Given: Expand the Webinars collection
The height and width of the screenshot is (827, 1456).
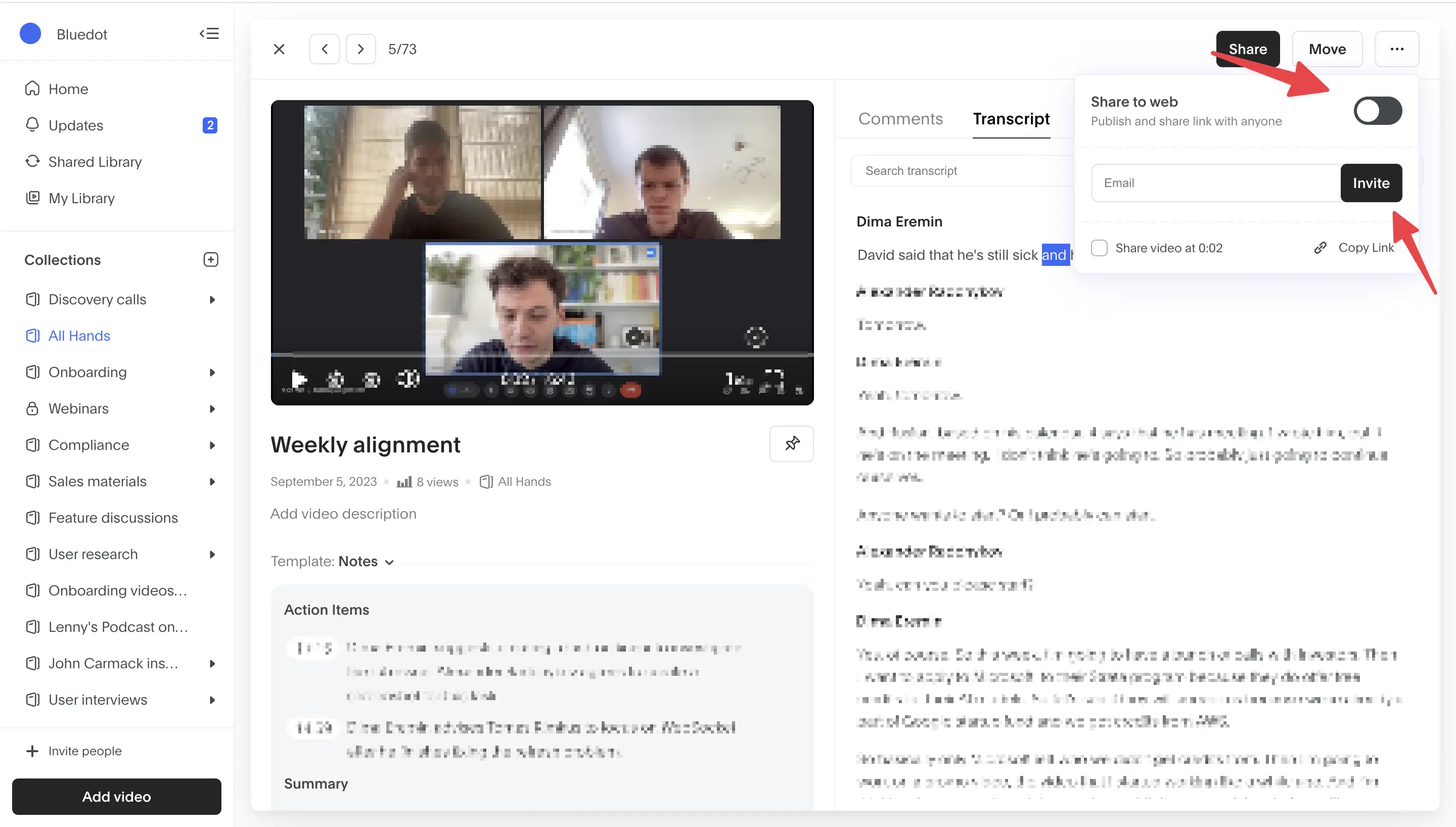Looking at the screenshot, I should pyautogui.click(x=212, y=408).
